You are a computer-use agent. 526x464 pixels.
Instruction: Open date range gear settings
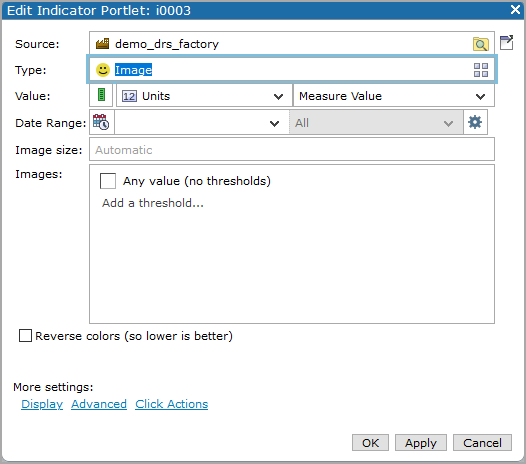pyautogui.click(x=475, y=122)
